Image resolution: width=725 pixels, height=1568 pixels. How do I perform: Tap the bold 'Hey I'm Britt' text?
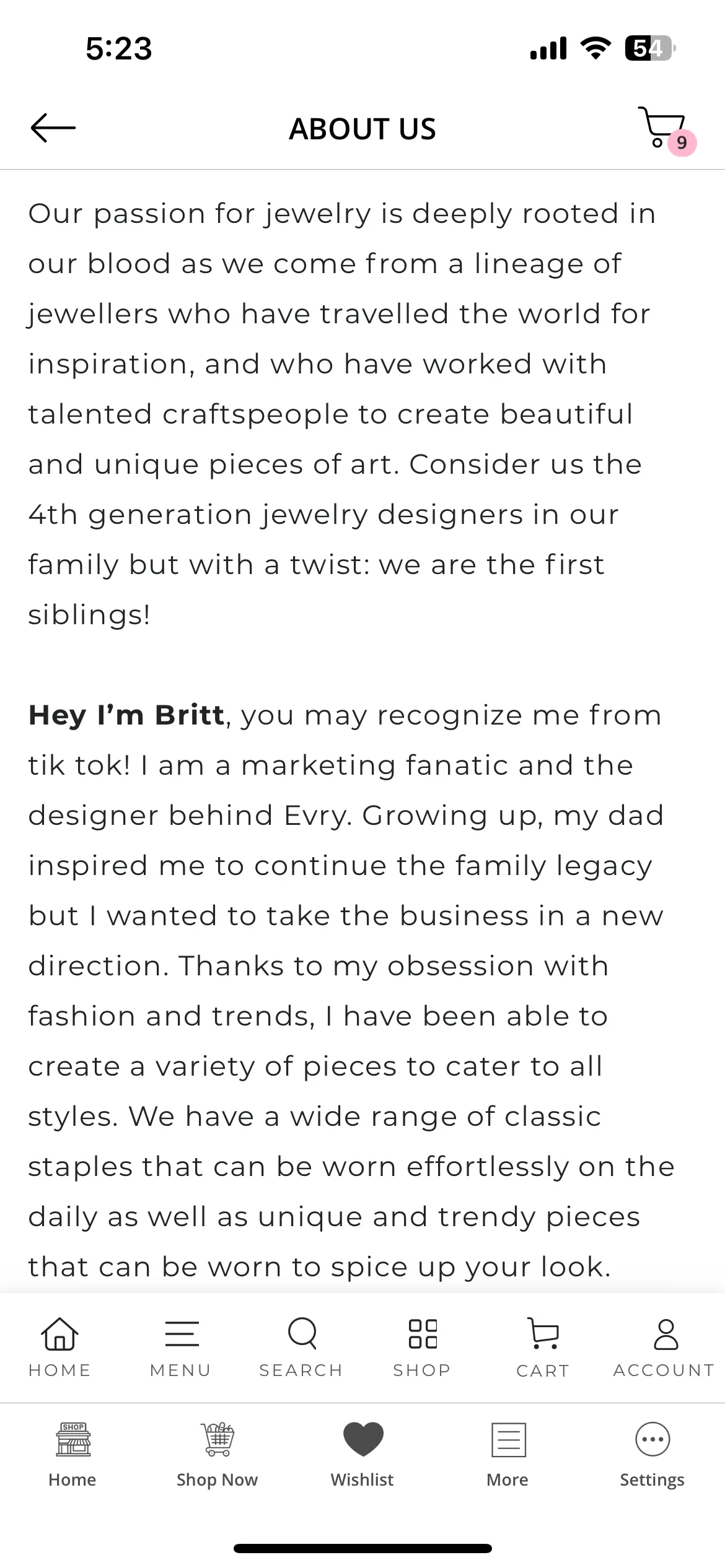pyautogui.click(x=126, y=715)
